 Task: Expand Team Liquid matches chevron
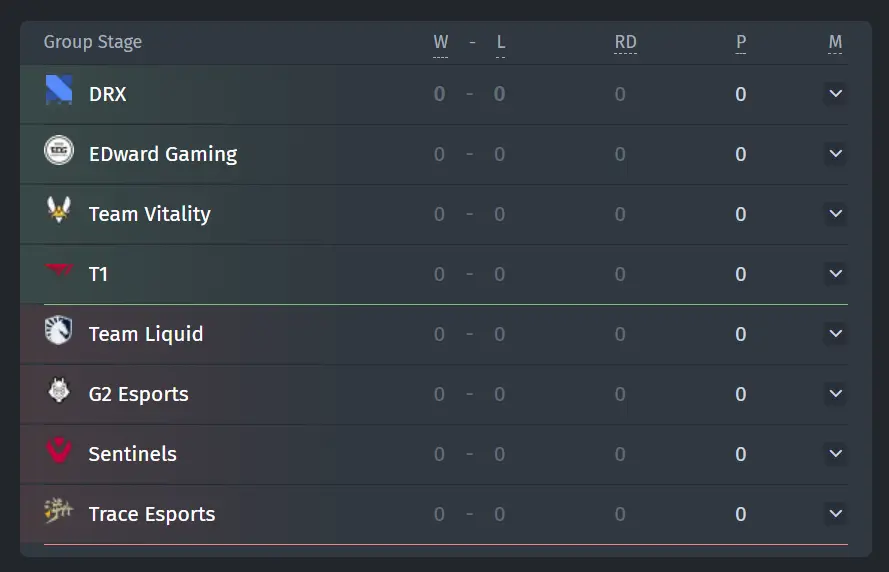point(835,334)
